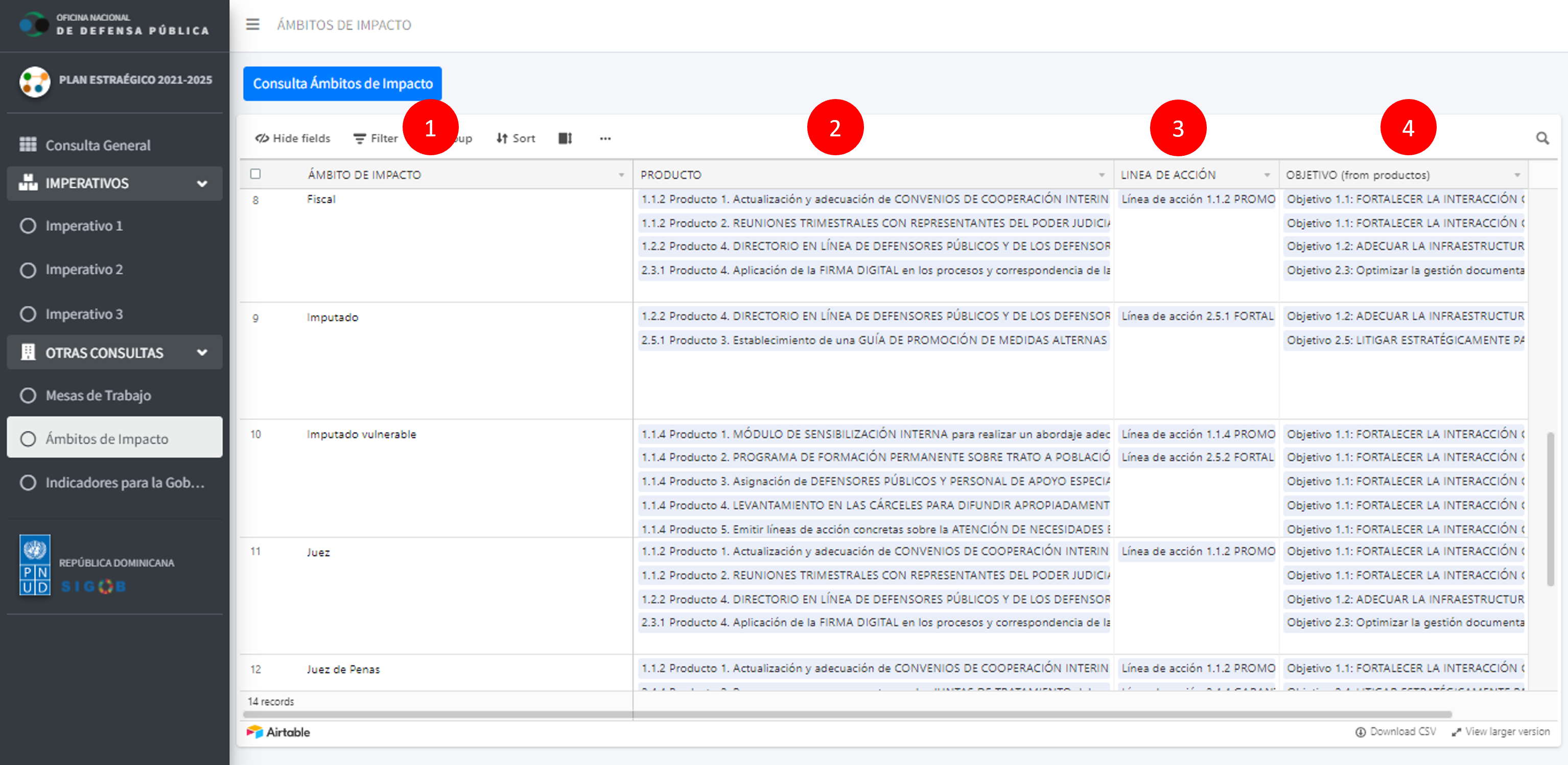Click the Filter funnel icon

coord(360,138)
